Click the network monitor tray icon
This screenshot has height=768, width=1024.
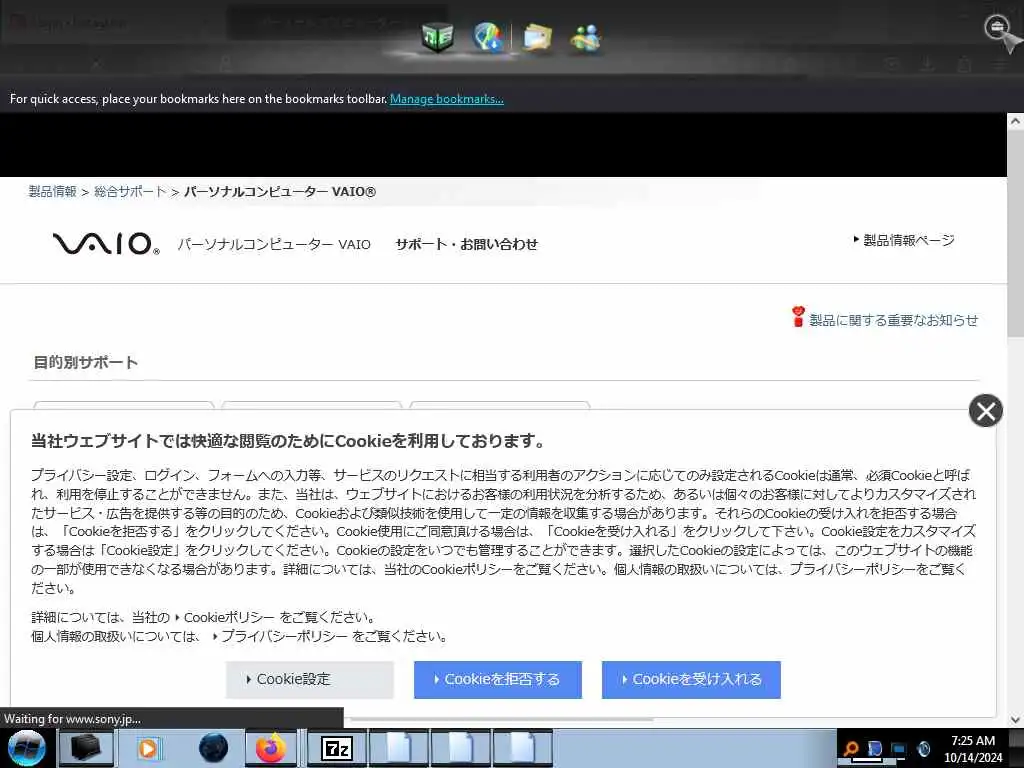tap(899, 749)
